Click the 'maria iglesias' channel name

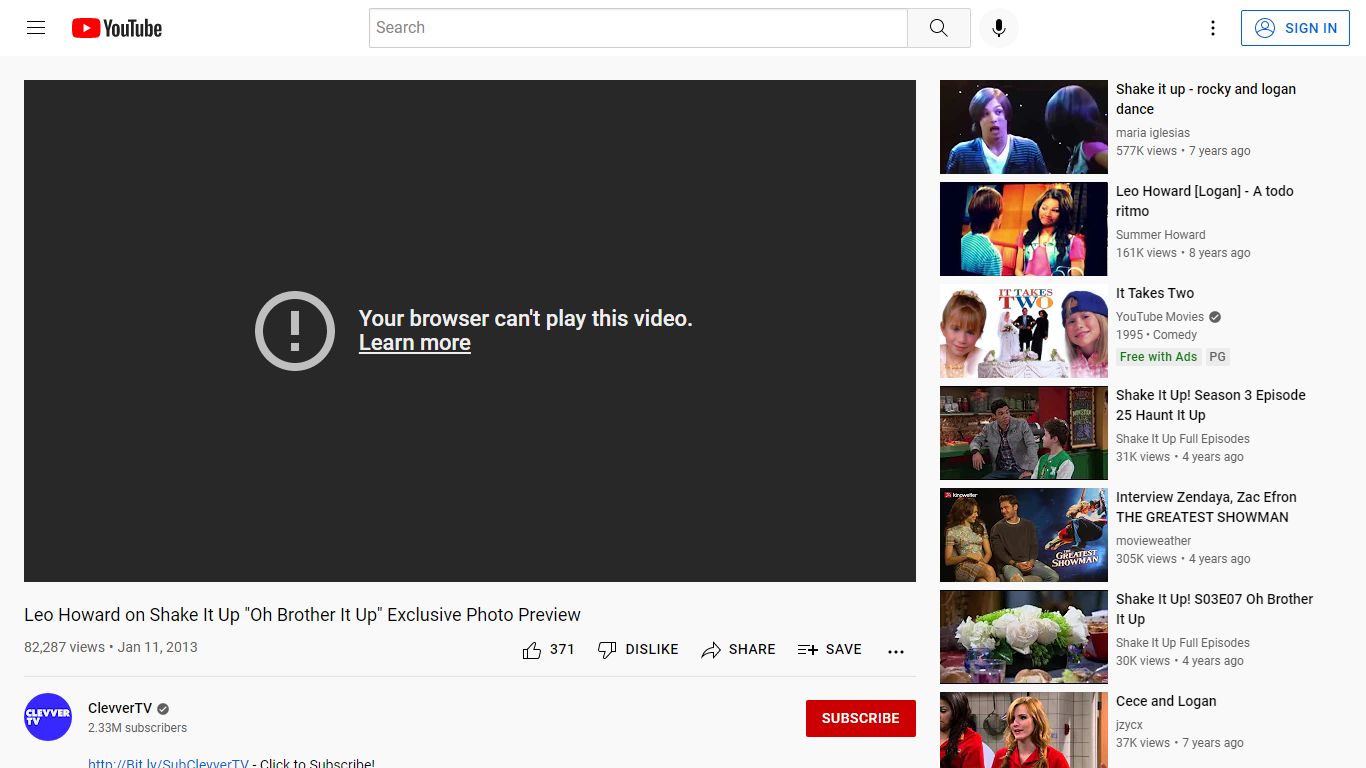tap(1153, 133)
